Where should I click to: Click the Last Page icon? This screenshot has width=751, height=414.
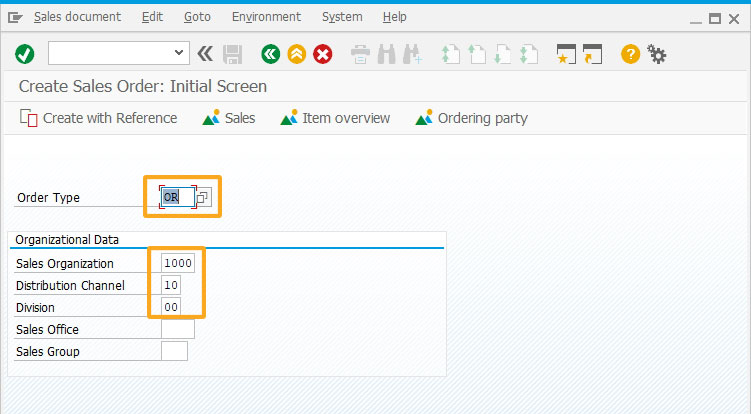(x=528, y=54)
